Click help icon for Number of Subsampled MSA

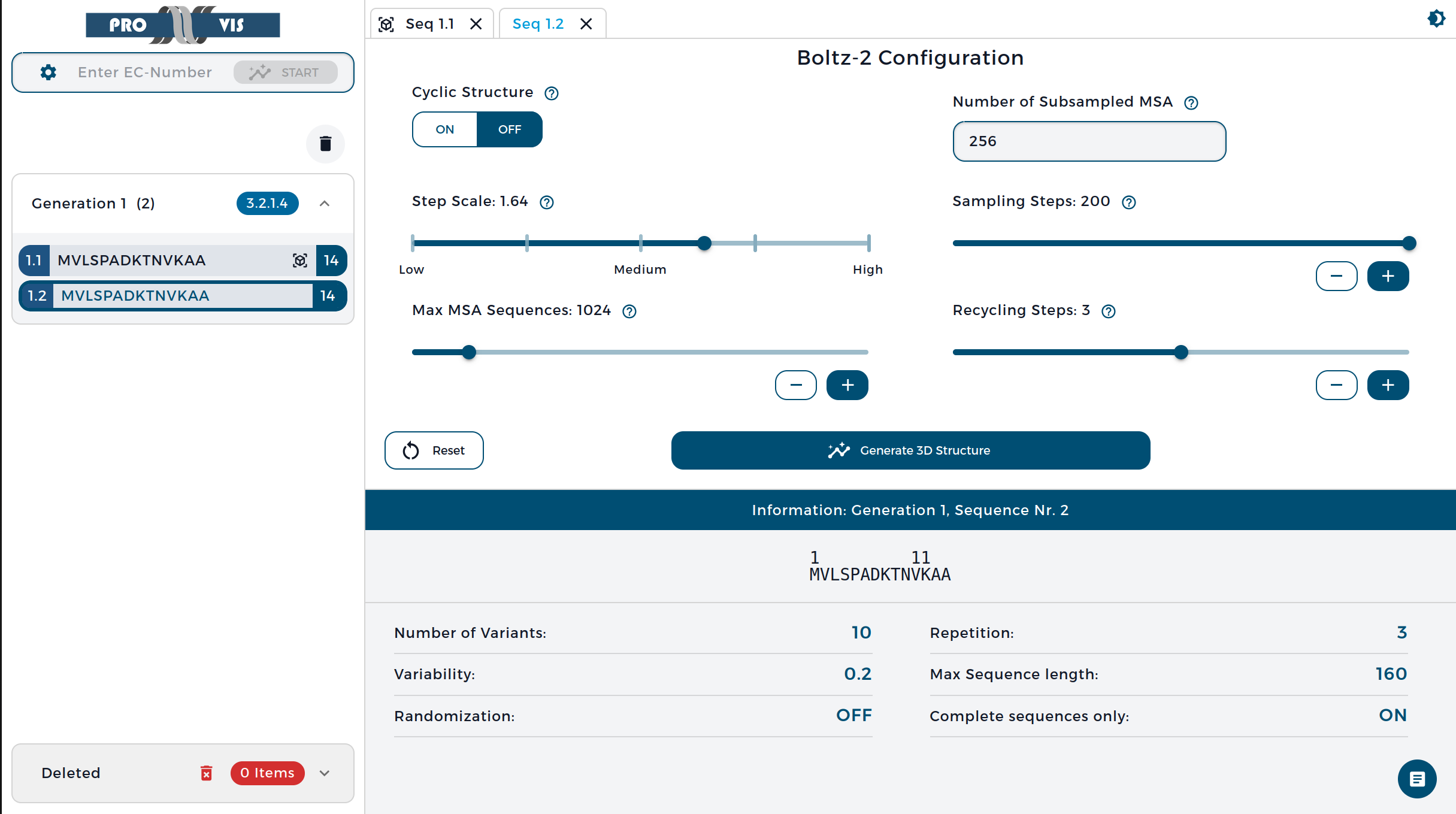click(x=1191, y=103)
